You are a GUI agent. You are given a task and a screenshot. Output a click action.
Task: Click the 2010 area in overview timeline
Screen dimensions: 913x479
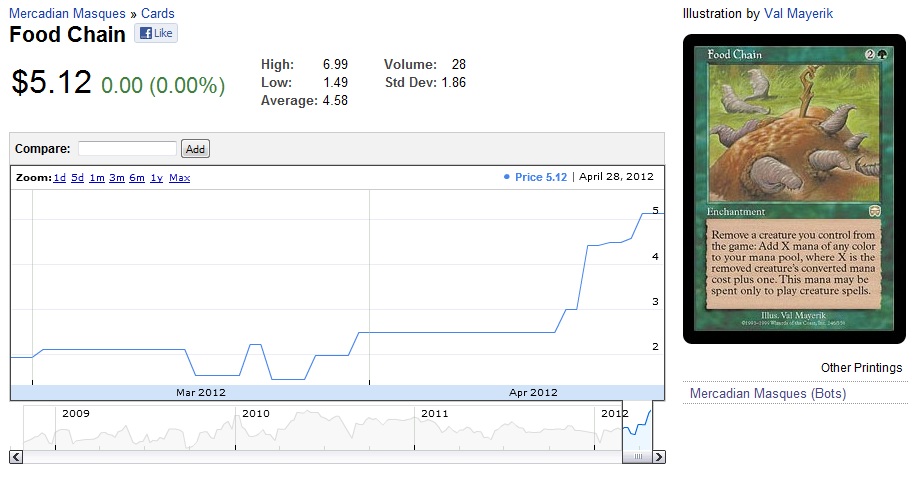point(256,413)
